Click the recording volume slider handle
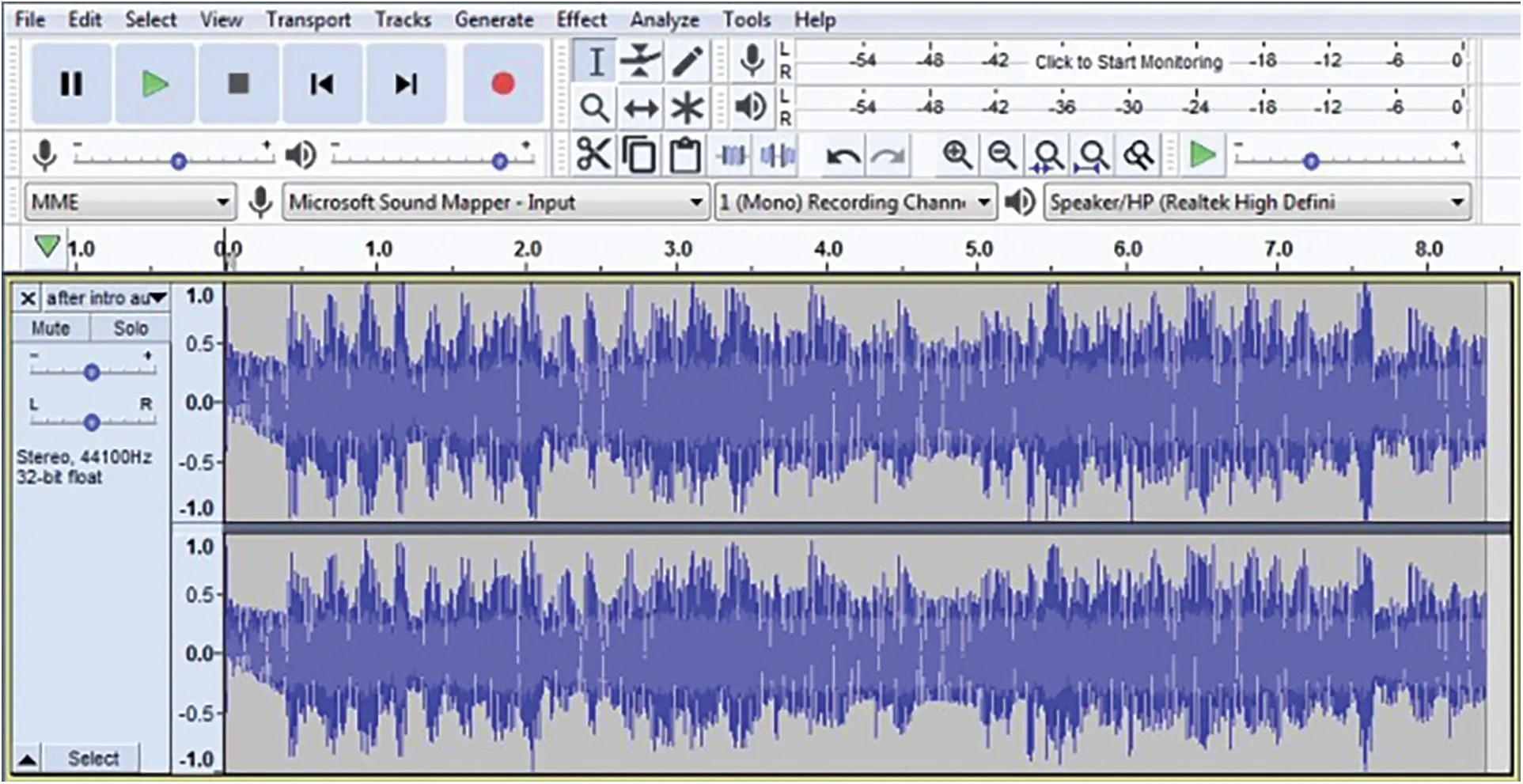 (179, 161)
